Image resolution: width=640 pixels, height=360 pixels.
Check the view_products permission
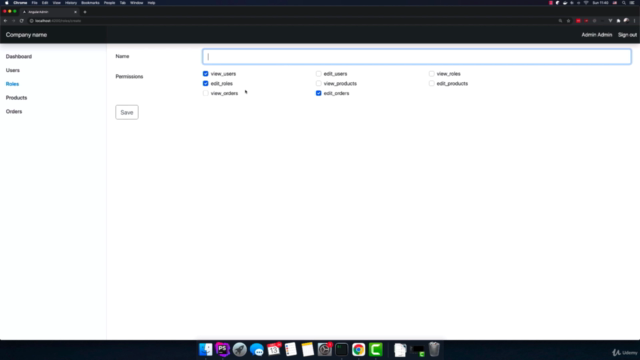318,83
